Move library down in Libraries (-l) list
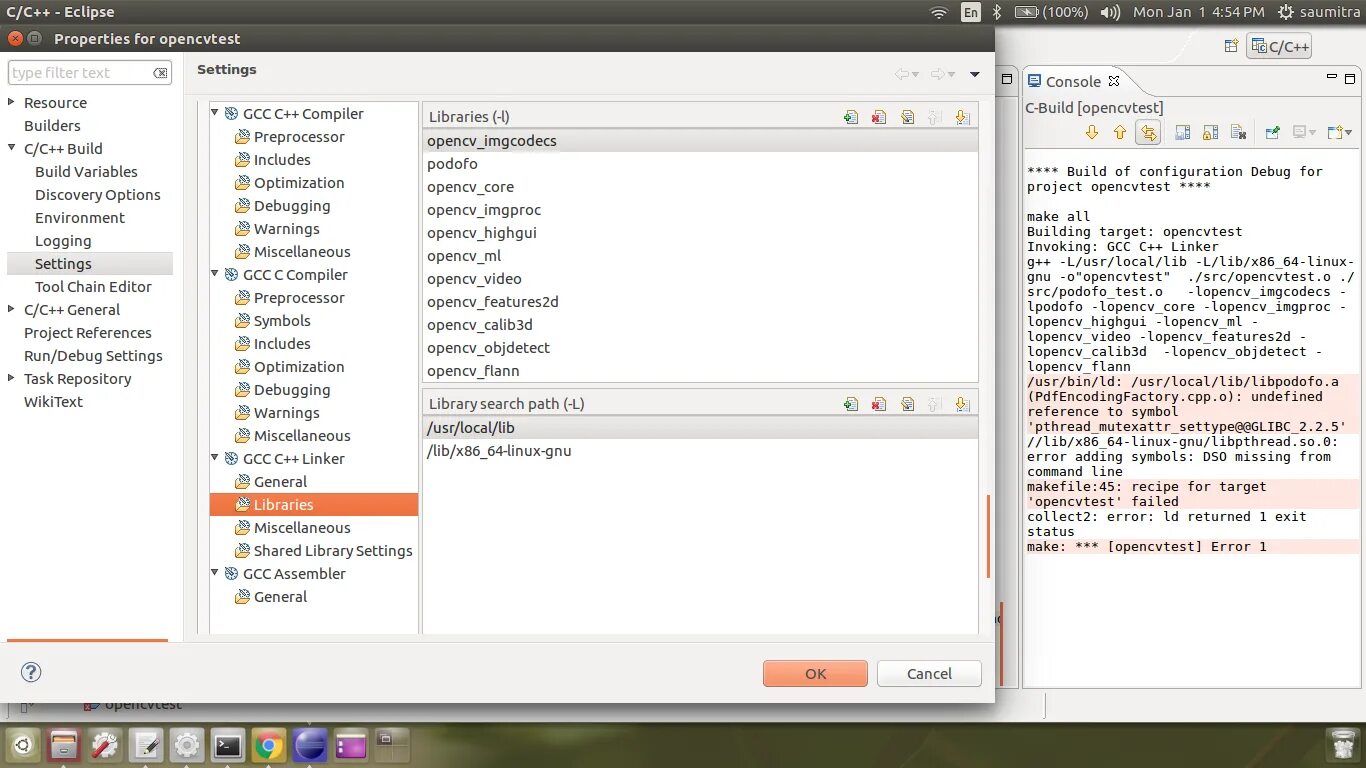Image resolution: width=1366 pixels, height=768 pixels. (x=962, y=117)
